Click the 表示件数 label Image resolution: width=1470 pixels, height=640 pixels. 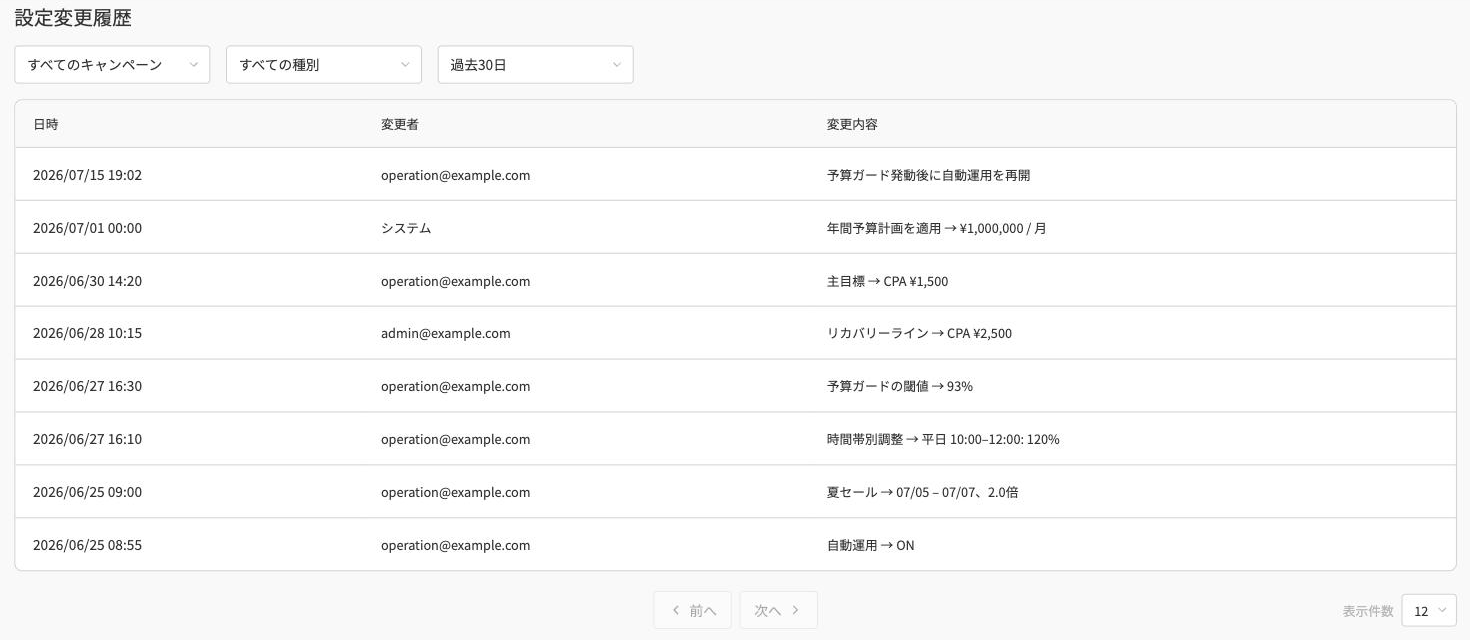tap(1368, 611)
